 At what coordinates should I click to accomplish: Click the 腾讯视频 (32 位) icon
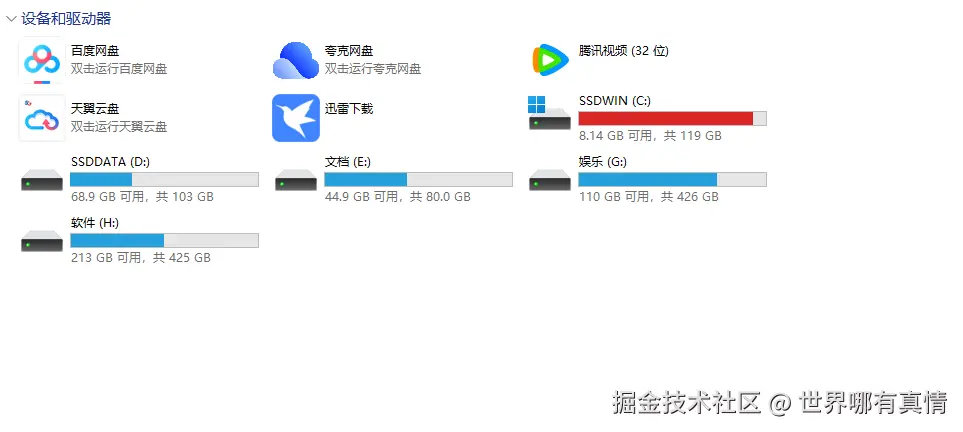pyautogui.click(x=550, y=60)
